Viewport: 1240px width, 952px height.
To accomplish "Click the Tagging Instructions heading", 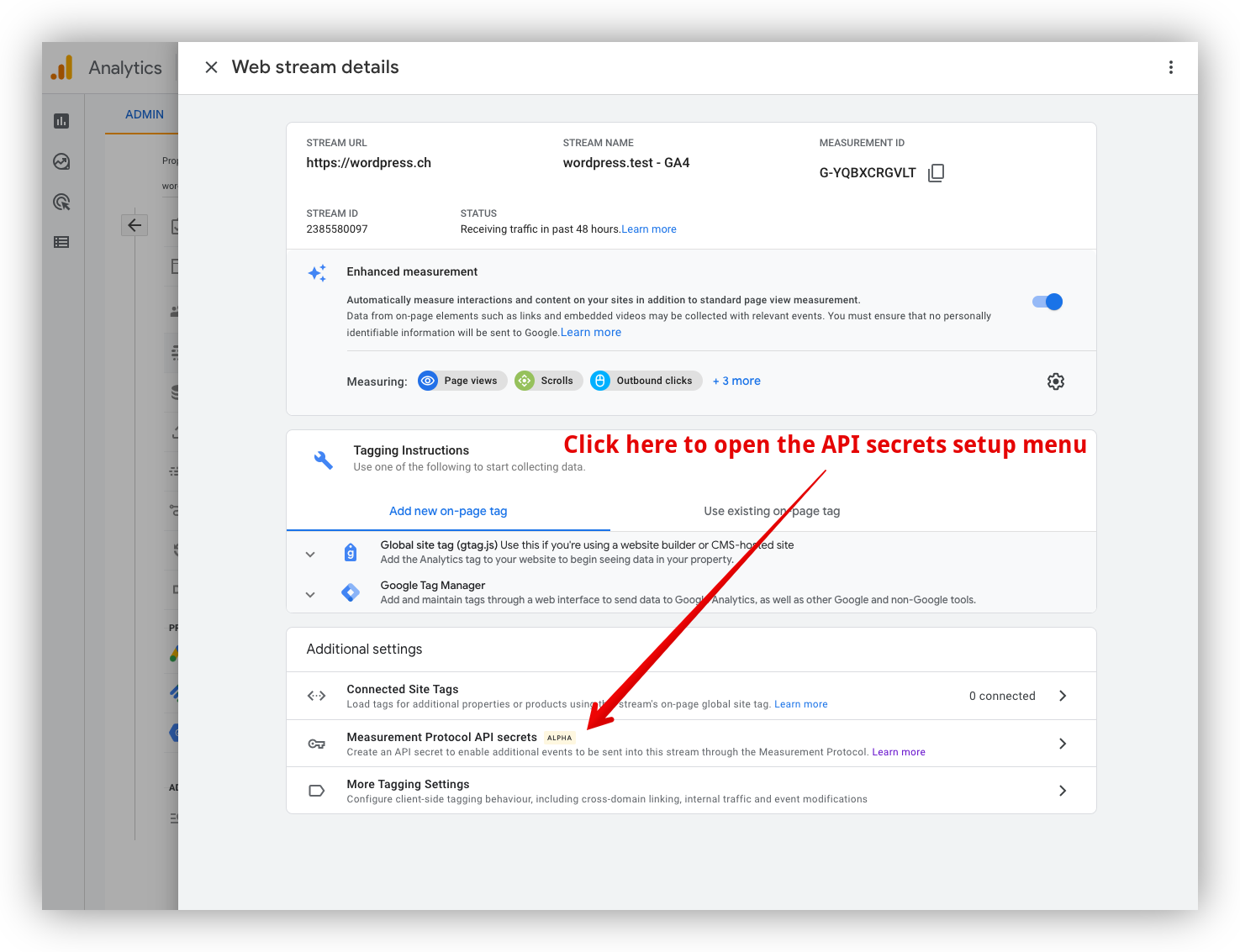I will [x=411, y=450].
